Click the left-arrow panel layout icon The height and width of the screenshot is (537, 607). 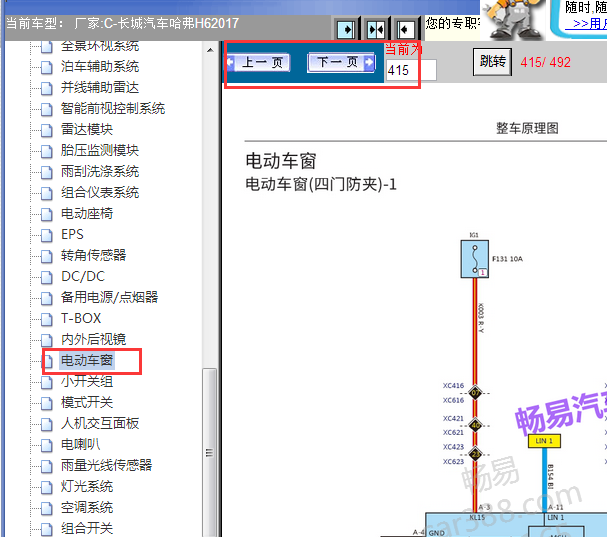pyautogui.click(x=405, y=29)
